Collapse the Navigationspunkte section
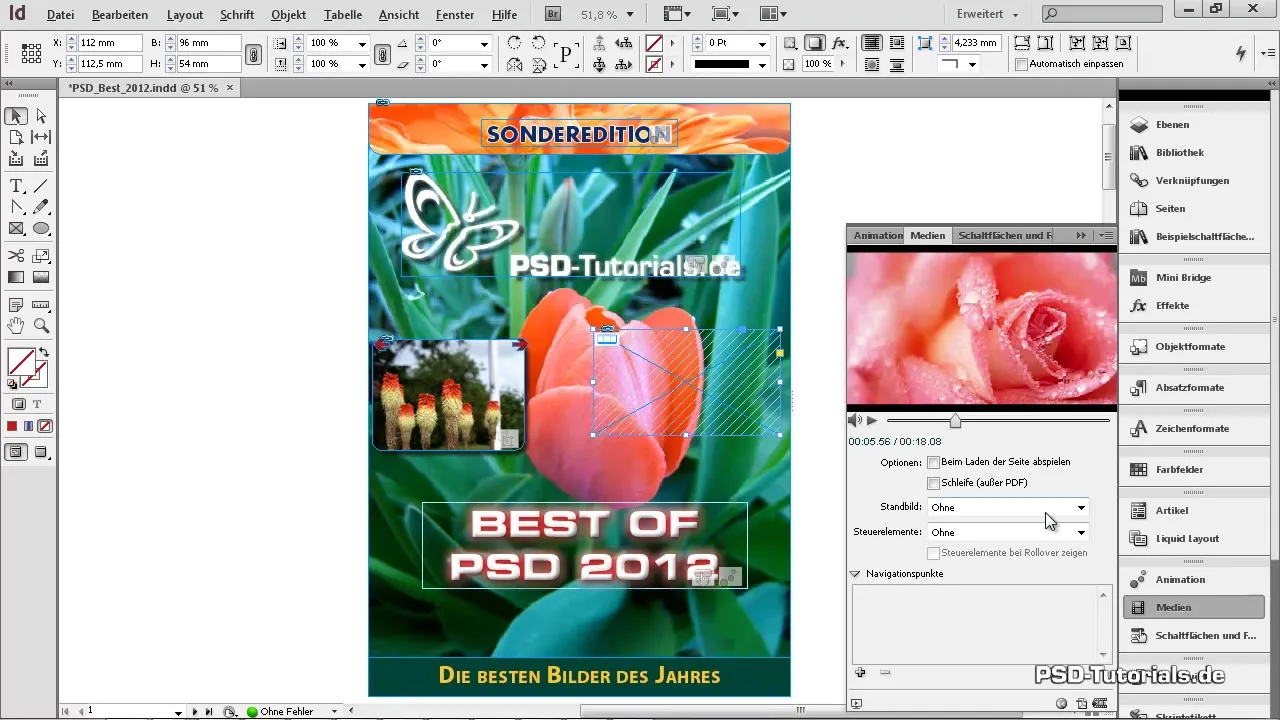1280x720 pixels. (x=855, y=575)
